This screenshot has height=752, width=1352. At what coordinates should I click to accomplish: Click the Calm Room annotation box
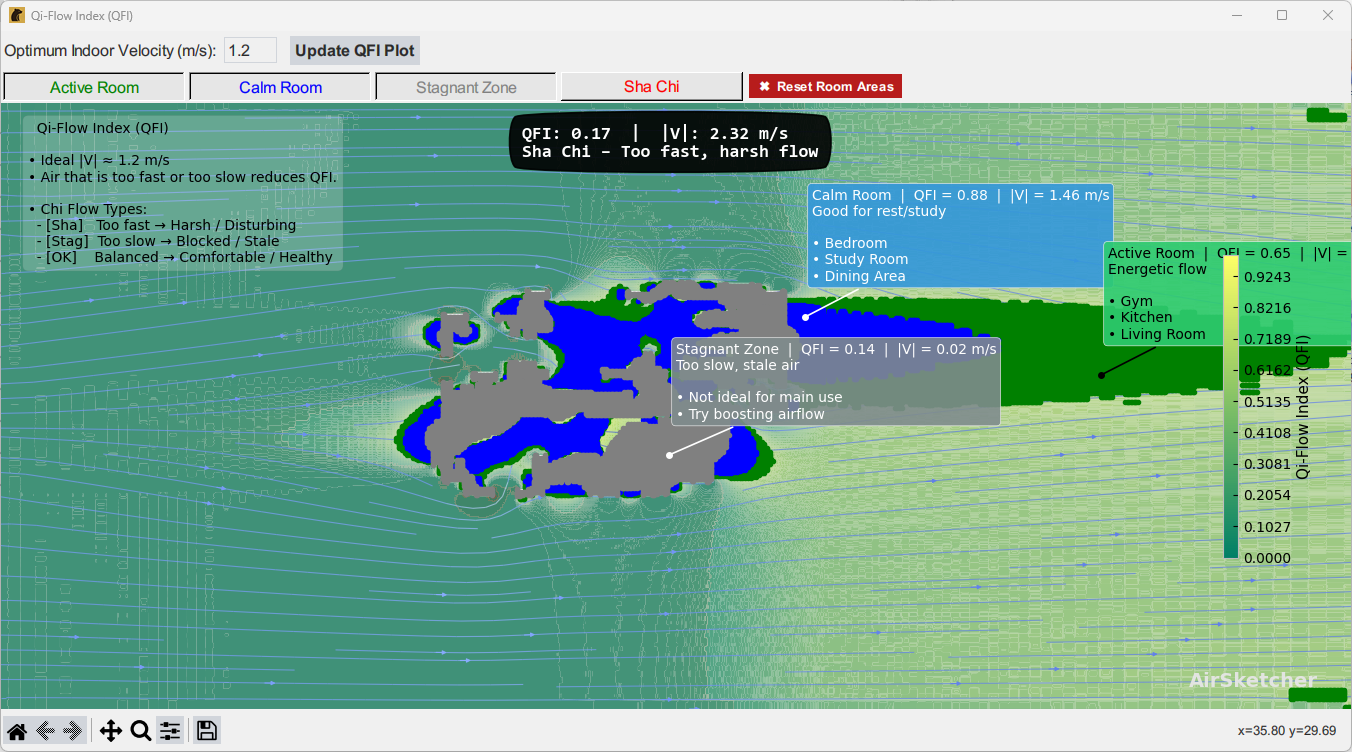click(x=959, y=235)
